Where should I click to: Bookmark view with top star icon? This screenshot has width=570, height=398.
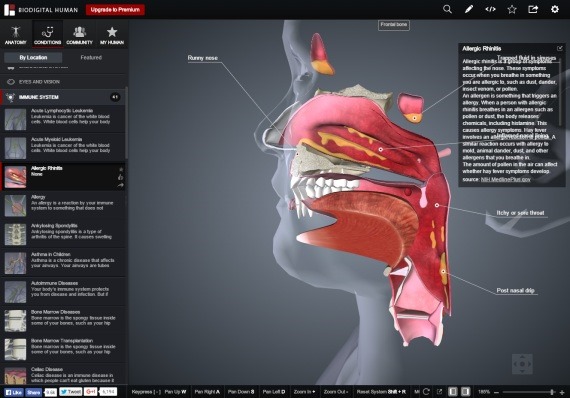coord(512,9)
